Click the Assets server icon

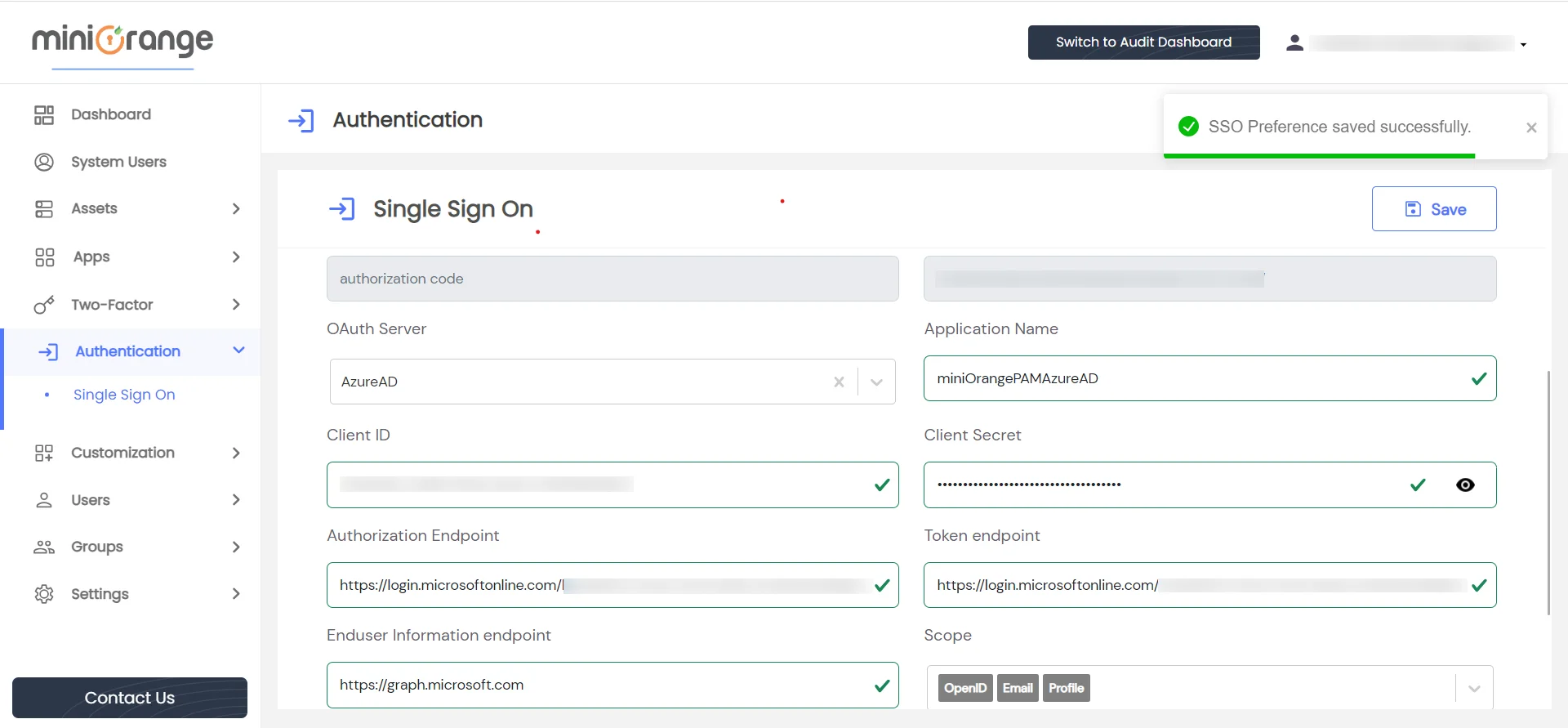coord(44,209)
